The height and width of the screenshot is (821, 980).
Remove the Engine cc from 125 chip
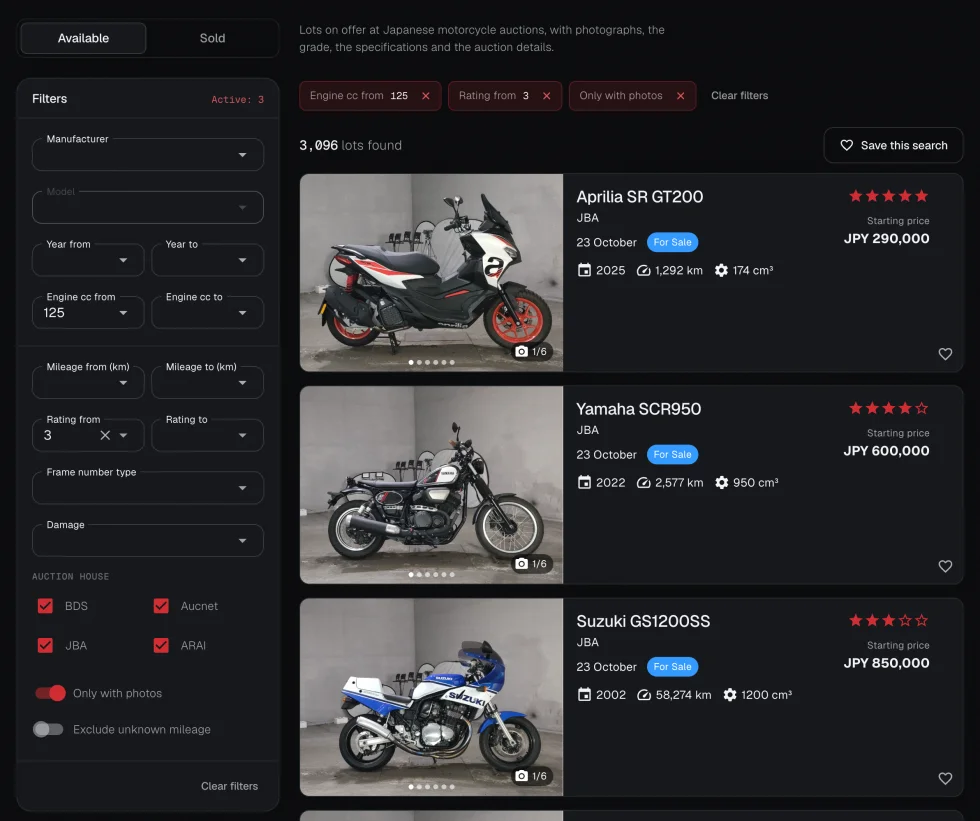426,96
